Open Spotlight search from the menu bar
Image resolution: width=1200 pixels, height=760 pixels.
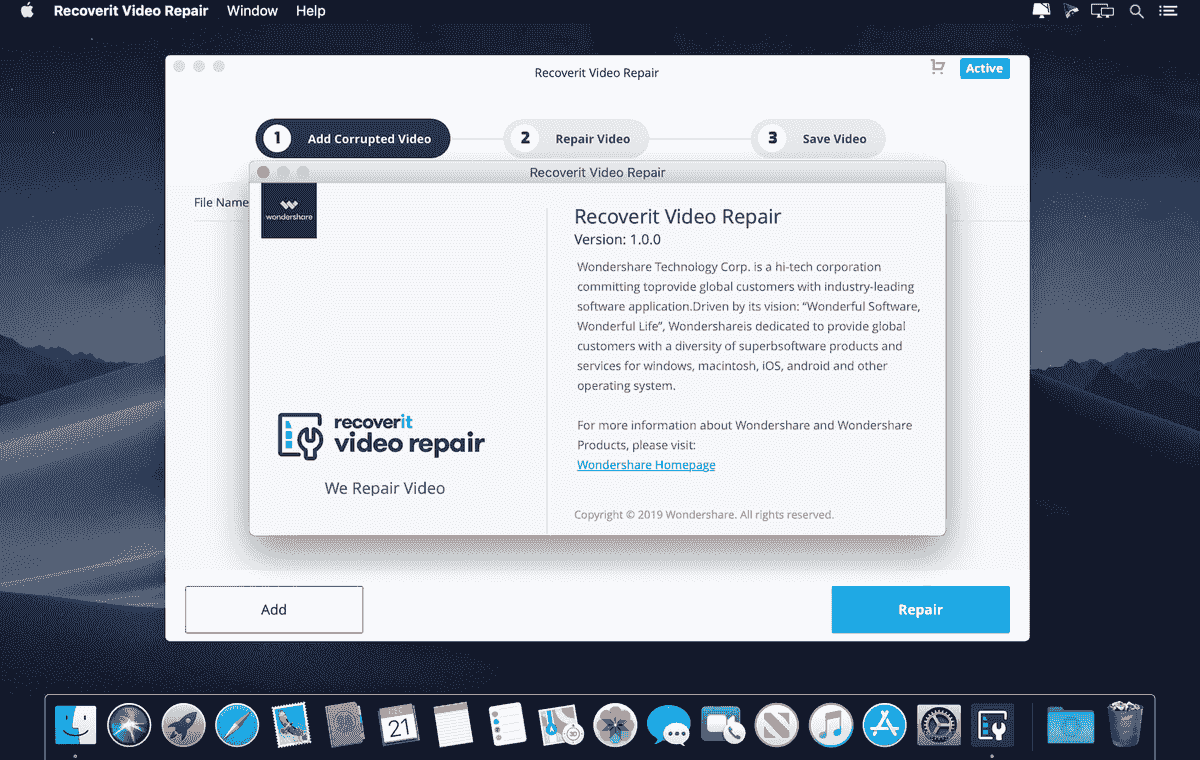coord(1136,11)
